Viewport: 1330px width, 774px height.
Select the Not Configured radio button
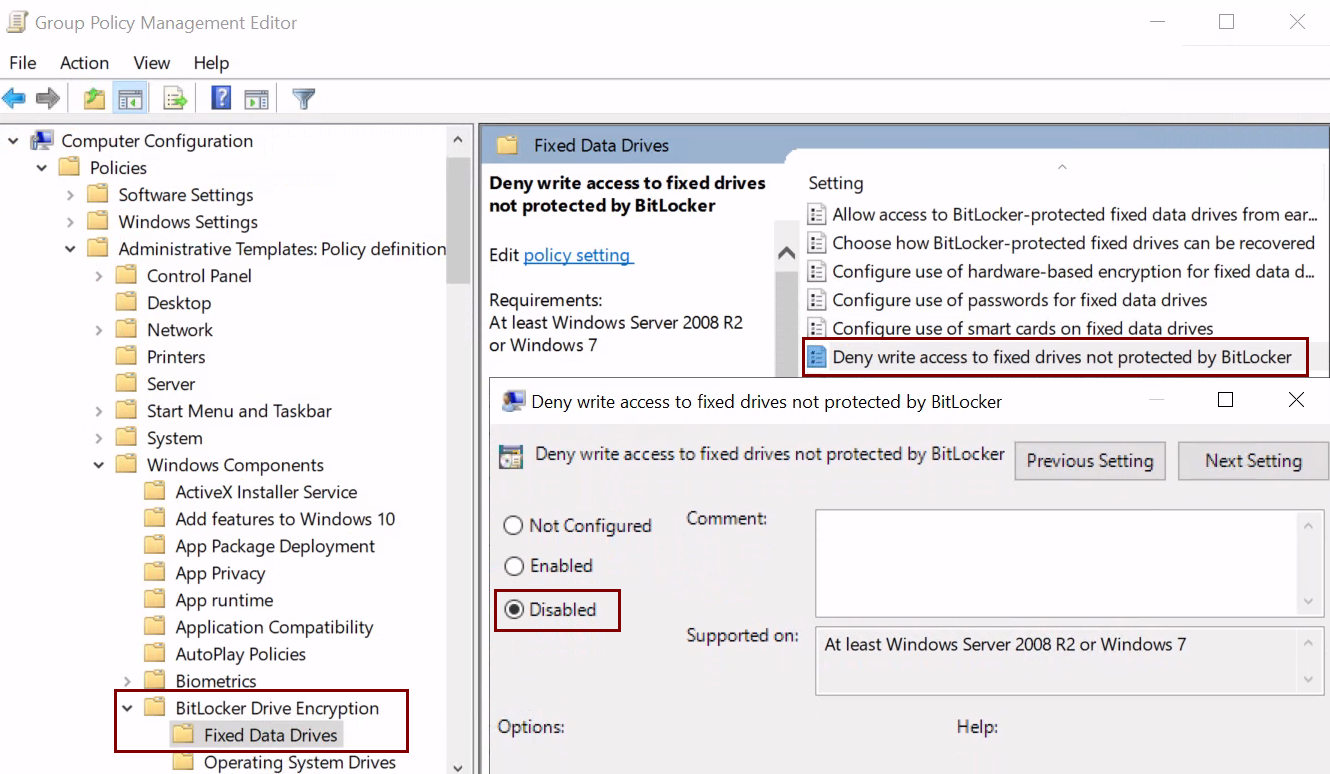click(514, 525)
